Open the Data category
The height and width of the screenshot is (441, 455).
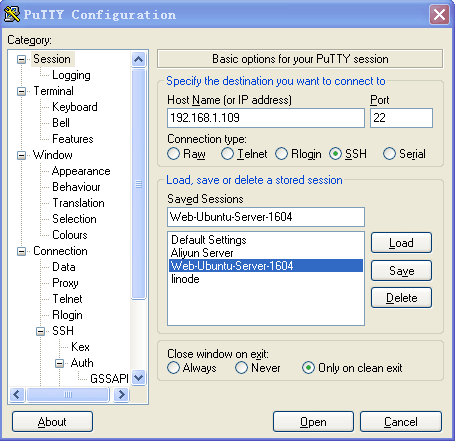[x=64, y=267]
